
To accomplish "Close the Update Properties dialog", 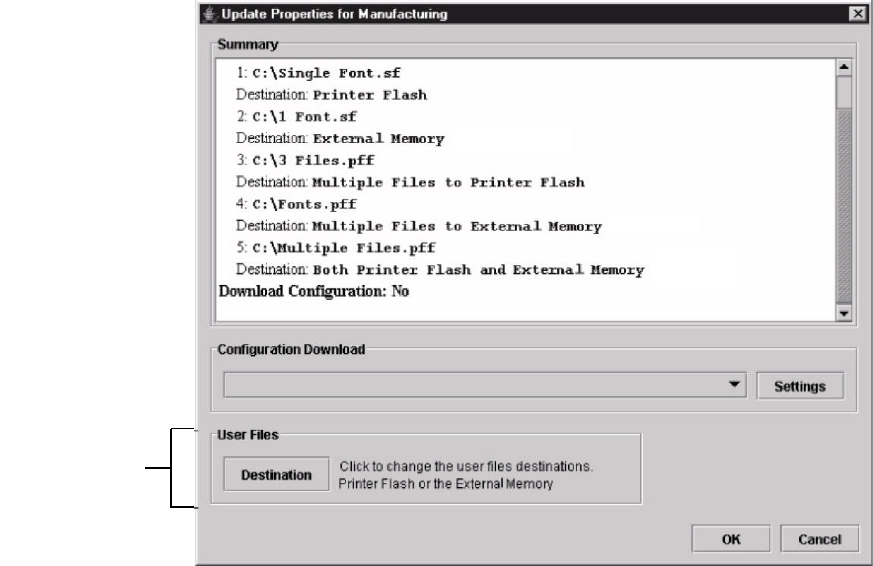I will pyautogui.click(x=857, y=14).
